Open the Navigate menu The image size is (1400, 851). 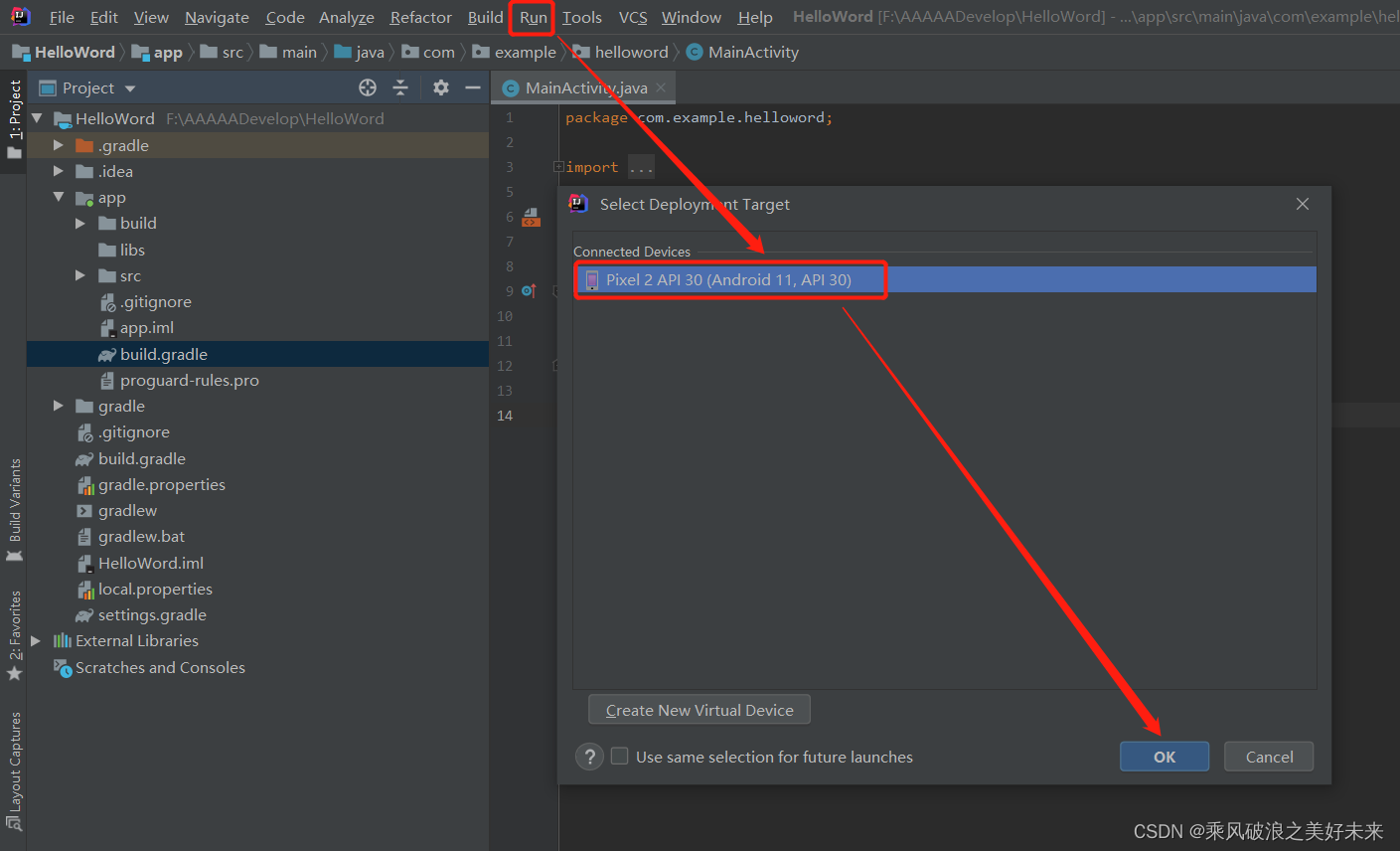click(217, 17)
